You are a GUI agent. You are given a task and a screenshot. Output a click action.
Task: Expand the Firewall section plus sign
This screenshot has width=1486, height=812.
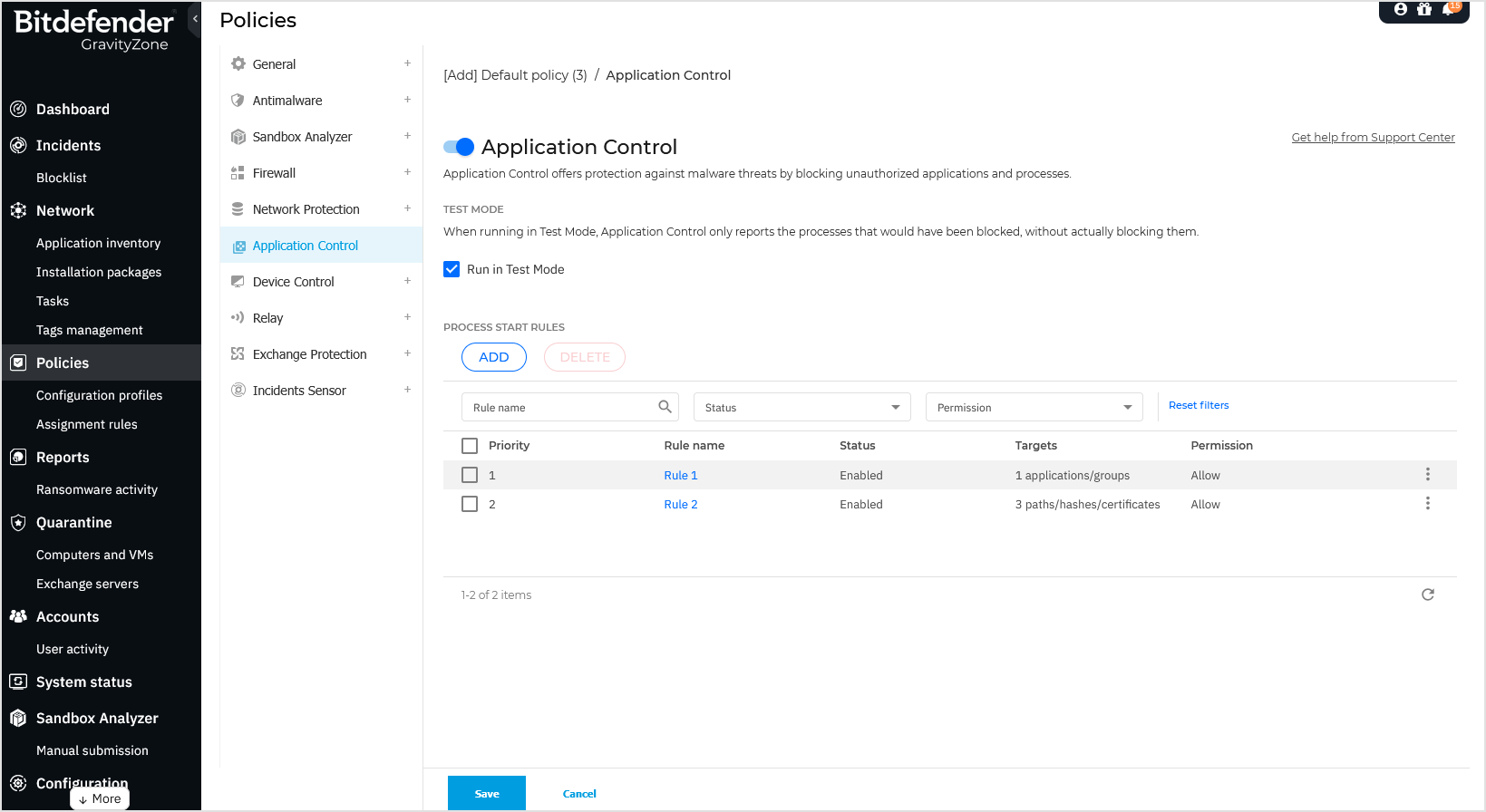[407, 172]
